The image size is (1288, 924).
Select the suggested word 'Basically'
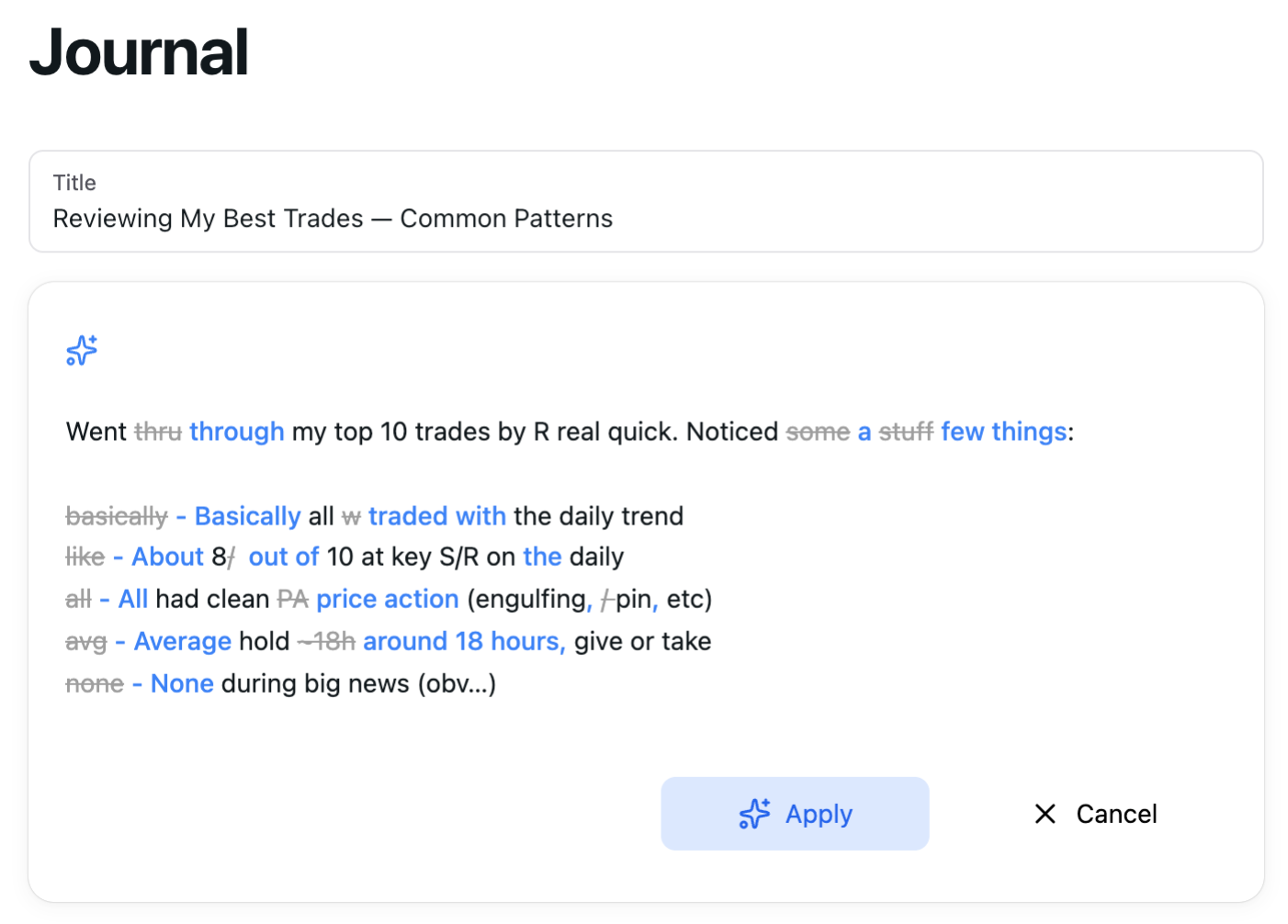point(246,516)
